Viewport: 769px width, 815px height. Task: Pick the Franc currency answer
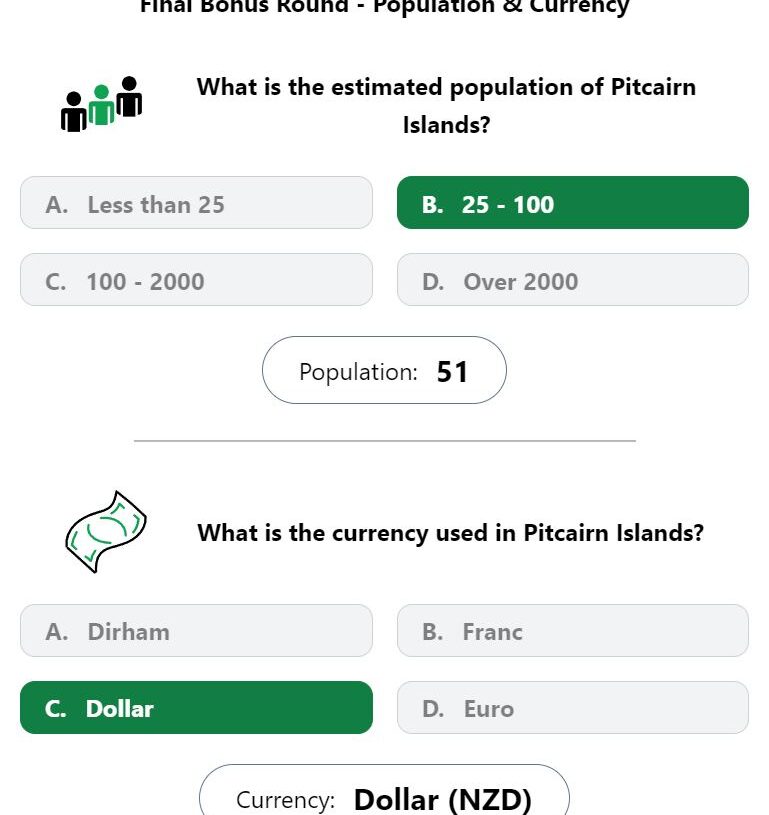tap(572, 630)
